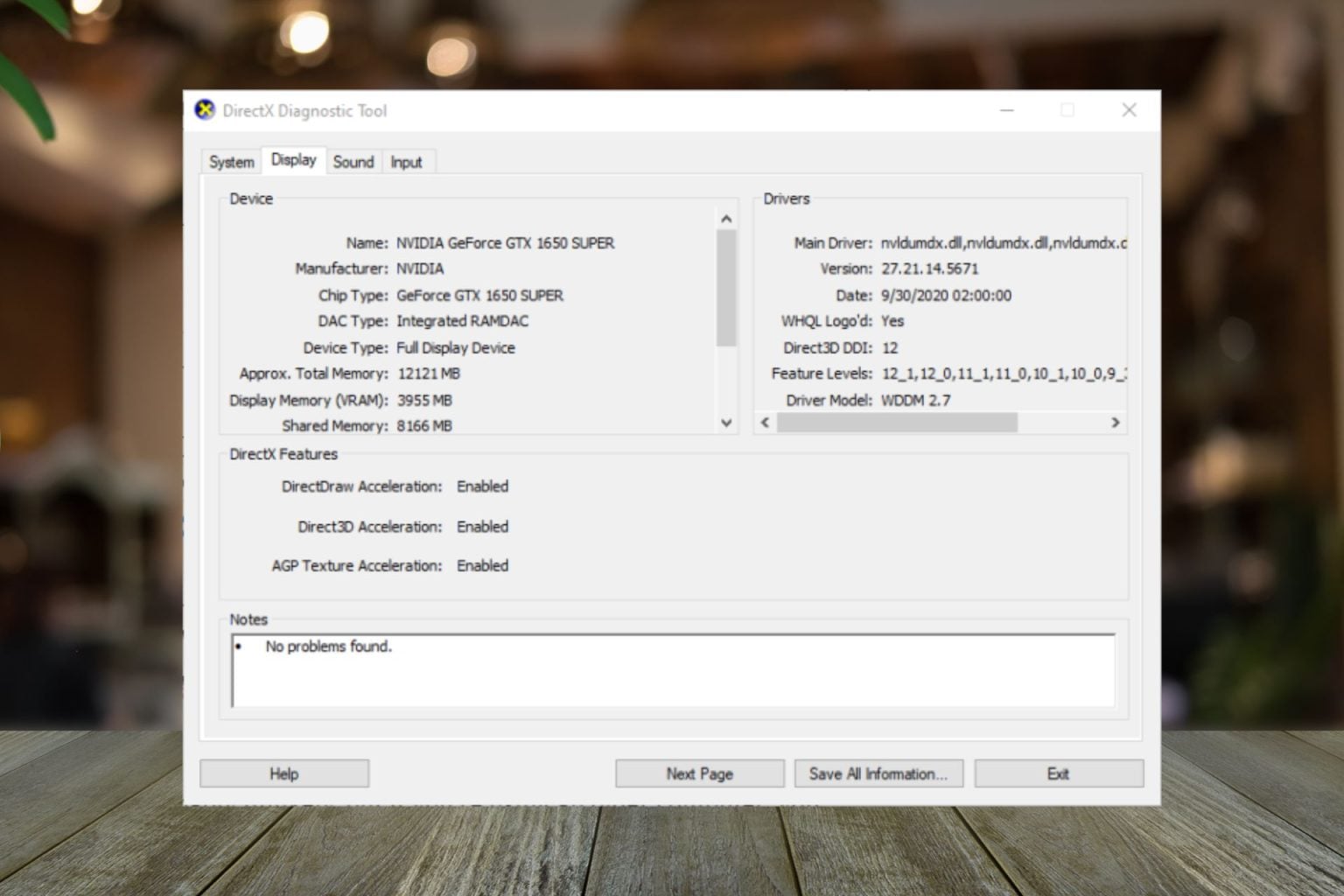The image size is (1344, 896).
Task: Select the 'No problems found' note text
Action: point(328,646)
